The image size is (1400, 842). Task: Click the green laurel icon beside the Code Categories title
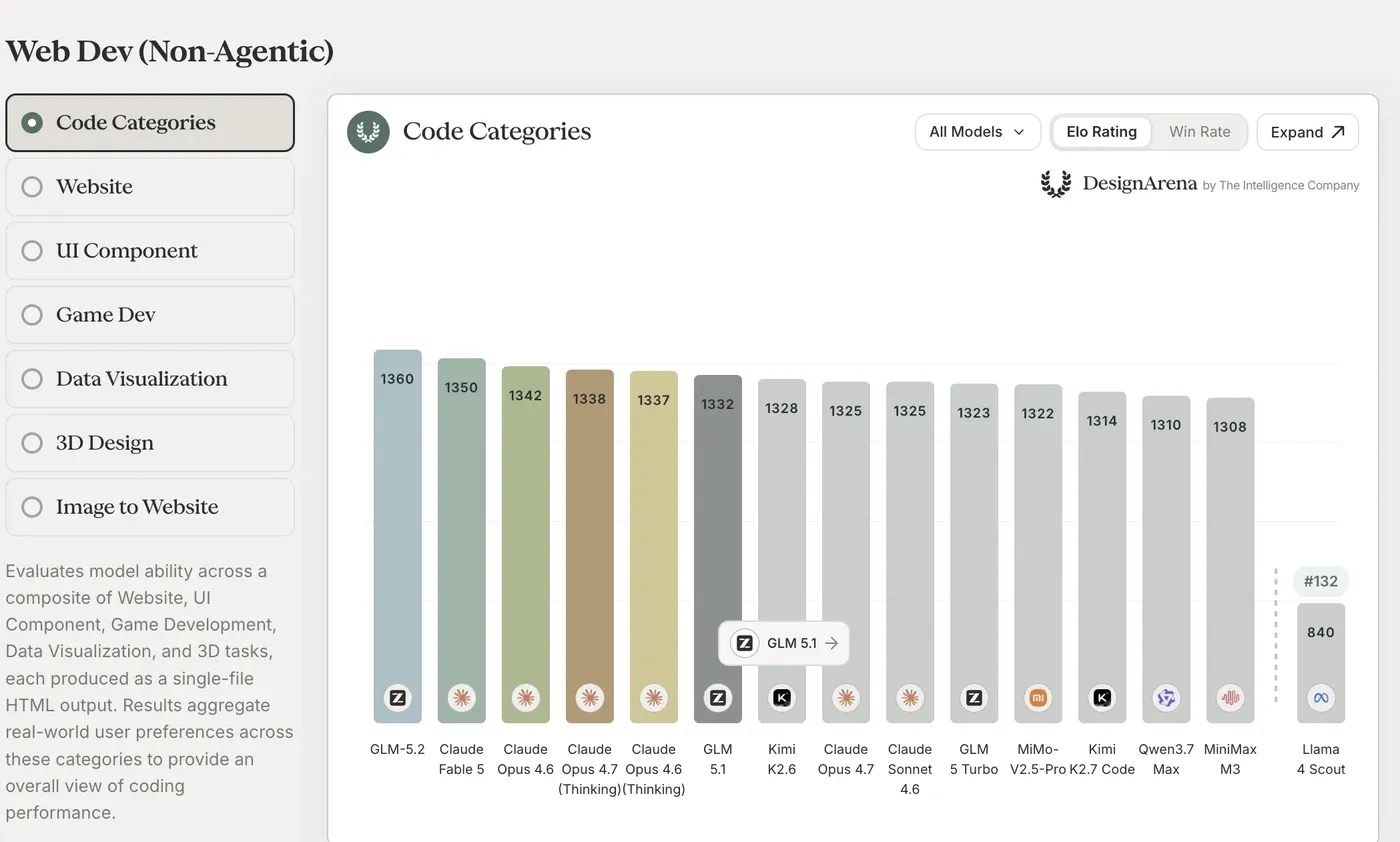coord(368,132)
